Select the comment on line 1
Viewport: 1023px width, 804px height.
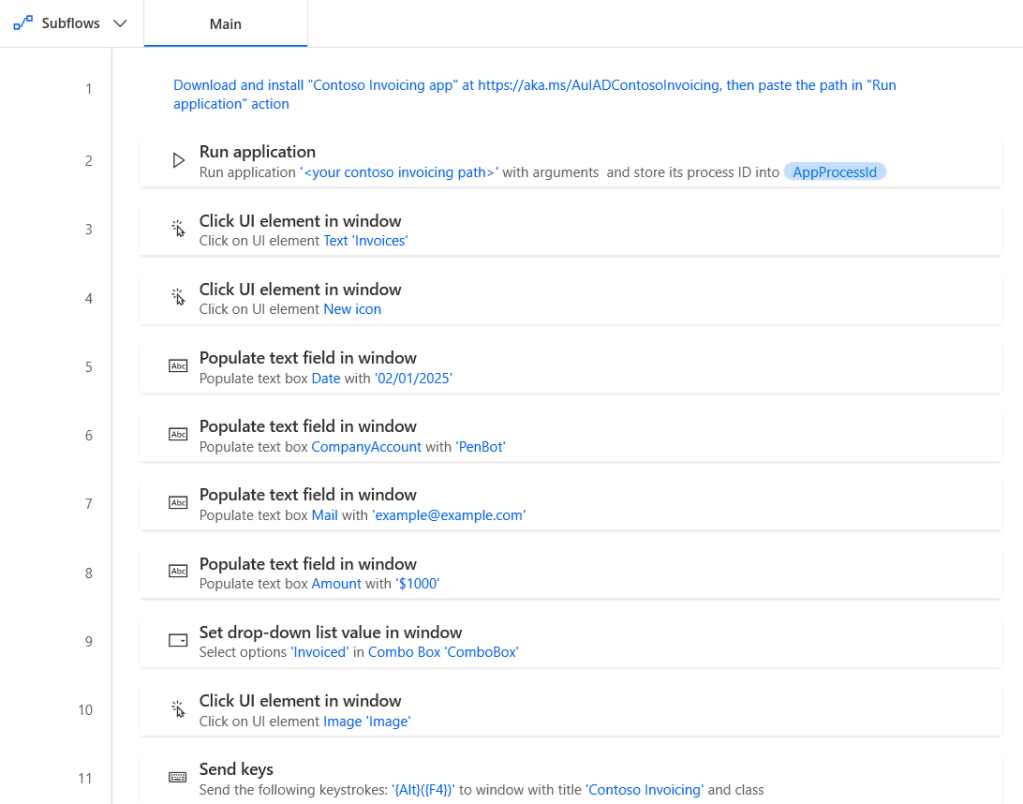click(x=534, y=94)
